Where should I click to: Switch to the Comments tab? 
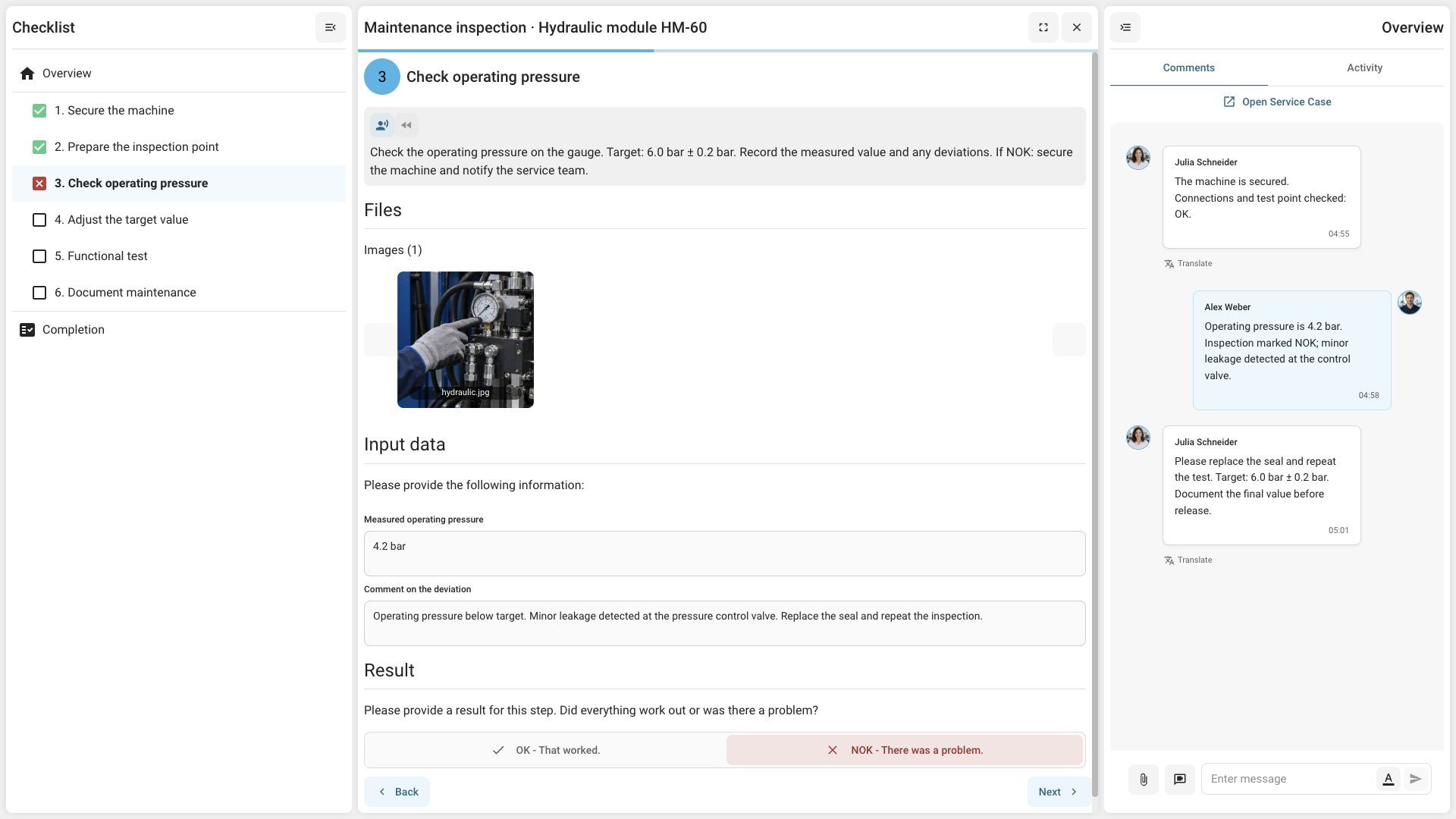point(1189,68)
